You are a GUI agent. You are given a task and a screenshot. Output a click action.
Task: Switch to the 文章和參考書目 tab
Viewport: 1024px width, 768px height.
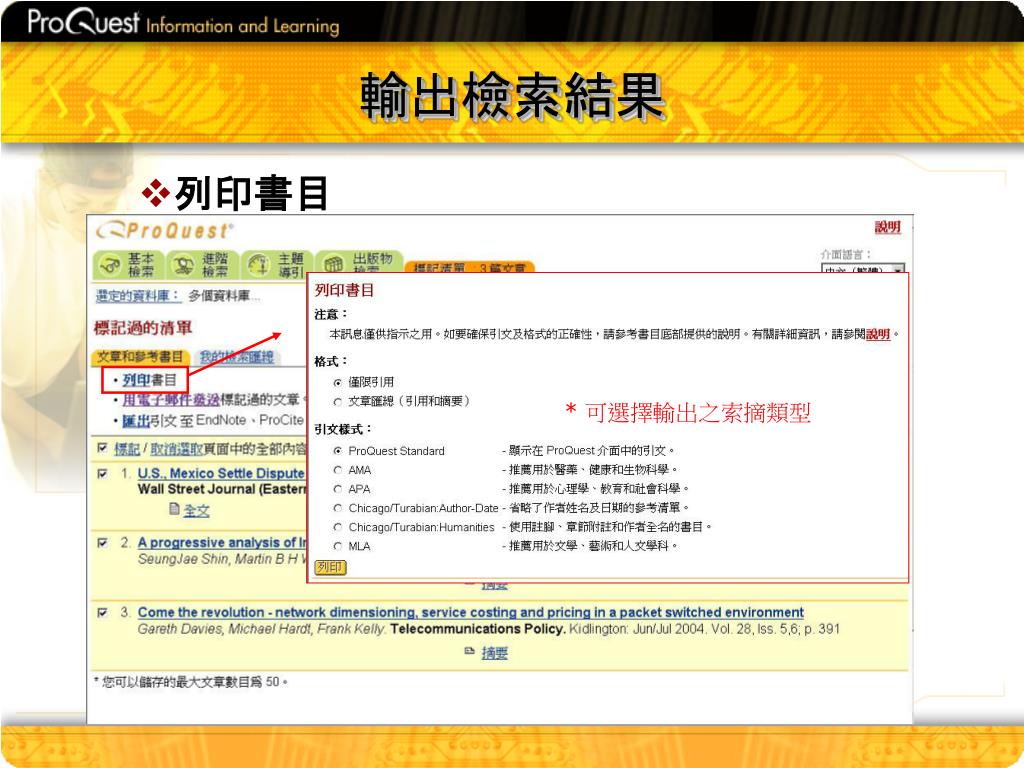[140, 357]
